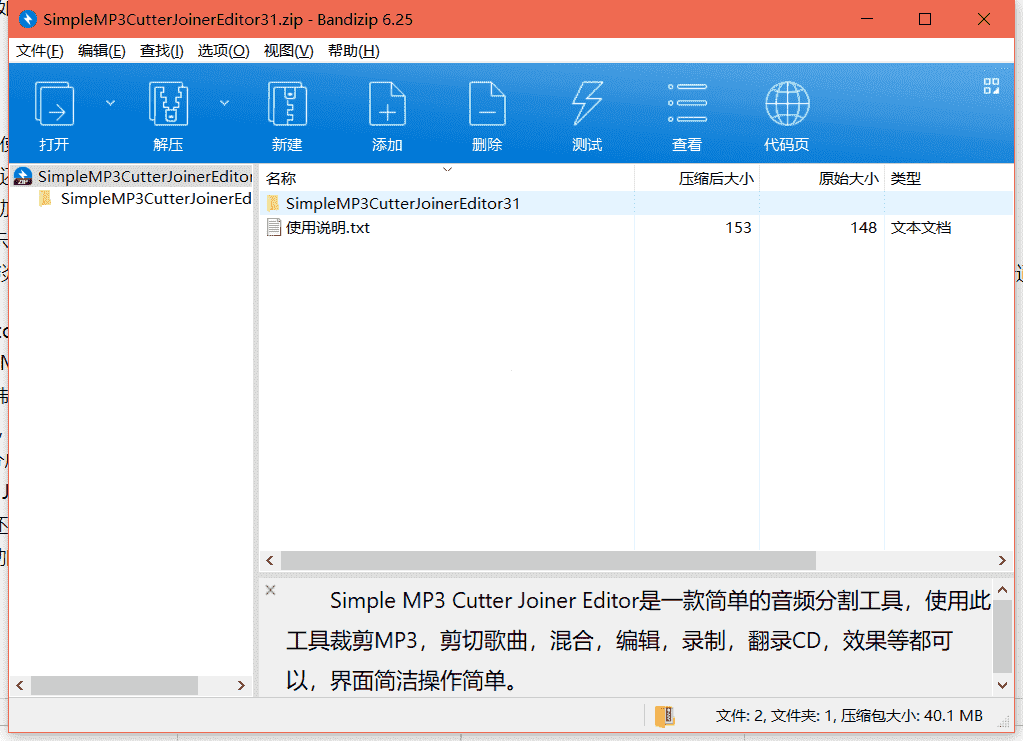Click comment panel scroll down arrow
The width and height of the screenshot is (1023, 741).
click(1003, 685)
